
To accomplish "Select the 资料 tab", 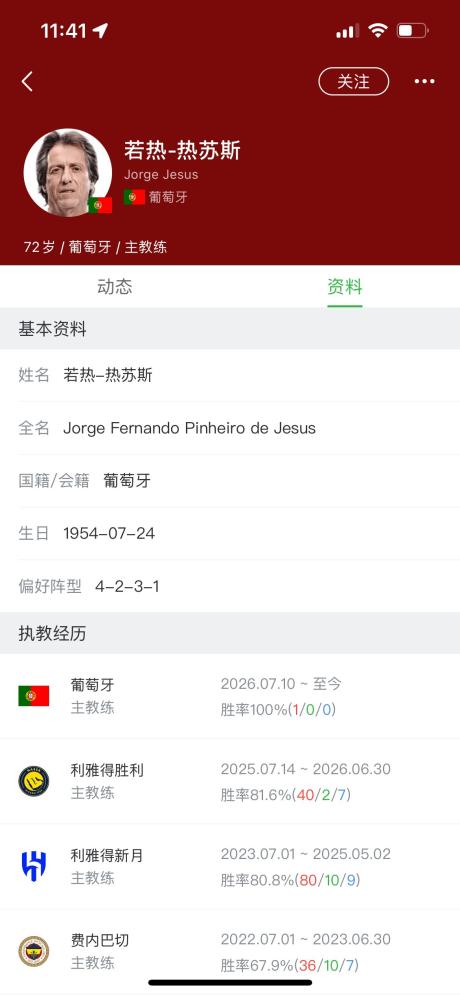I will 345,287.
